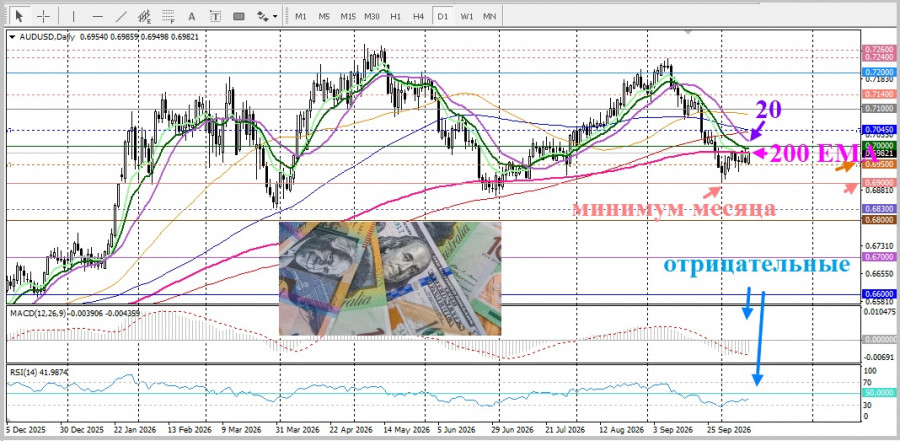Select the Equidistant Channel tool
This screenshot has height=441, width=900.
tap(145, 16)
